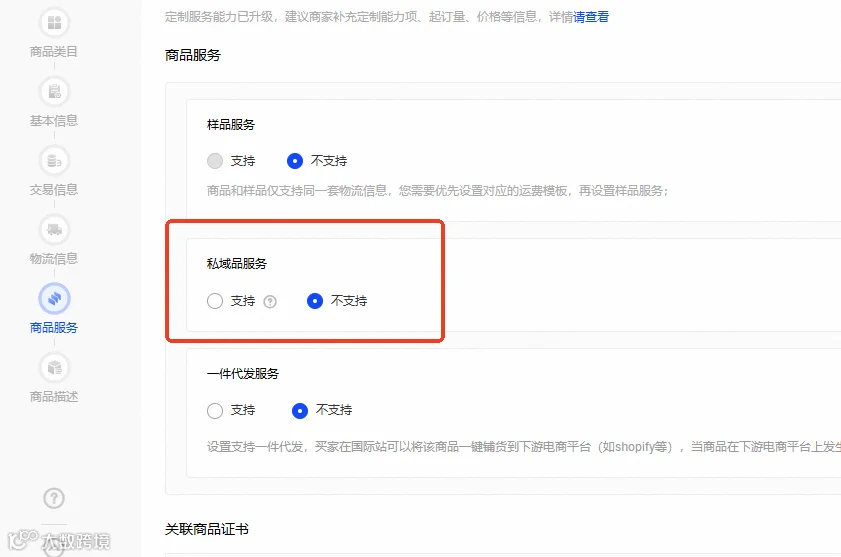Go to 基本信息 step icon
Viewport: 841px width, 557px height.
coord(54,92)
